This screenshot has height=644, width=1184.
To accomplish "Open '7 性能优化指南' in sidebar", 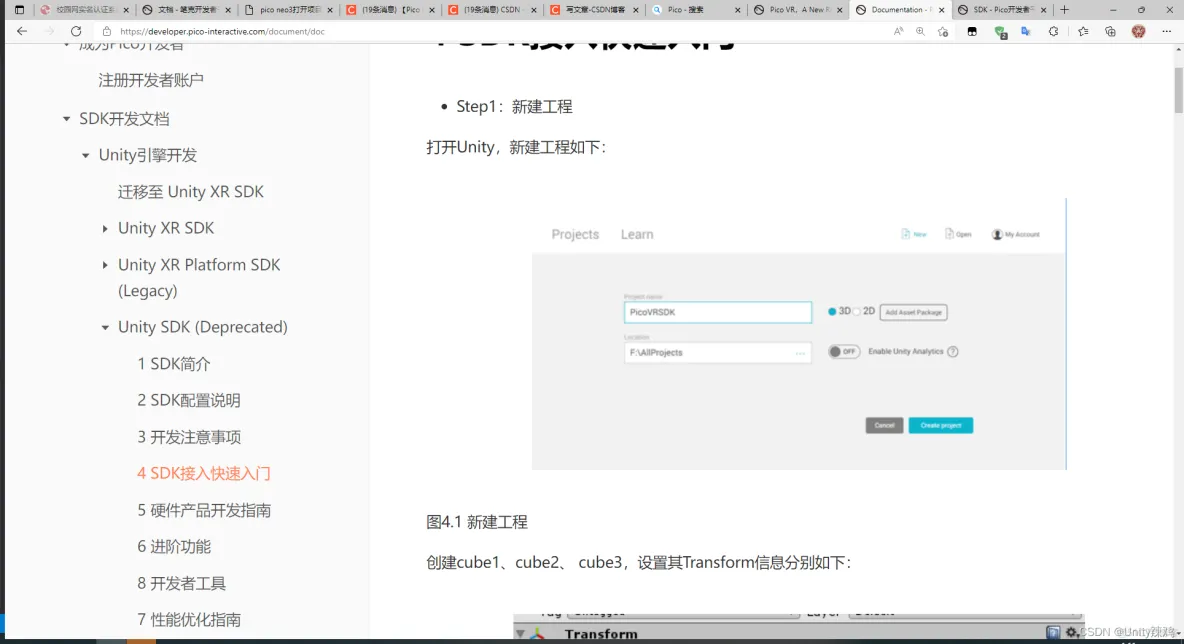I will point(189,620).
